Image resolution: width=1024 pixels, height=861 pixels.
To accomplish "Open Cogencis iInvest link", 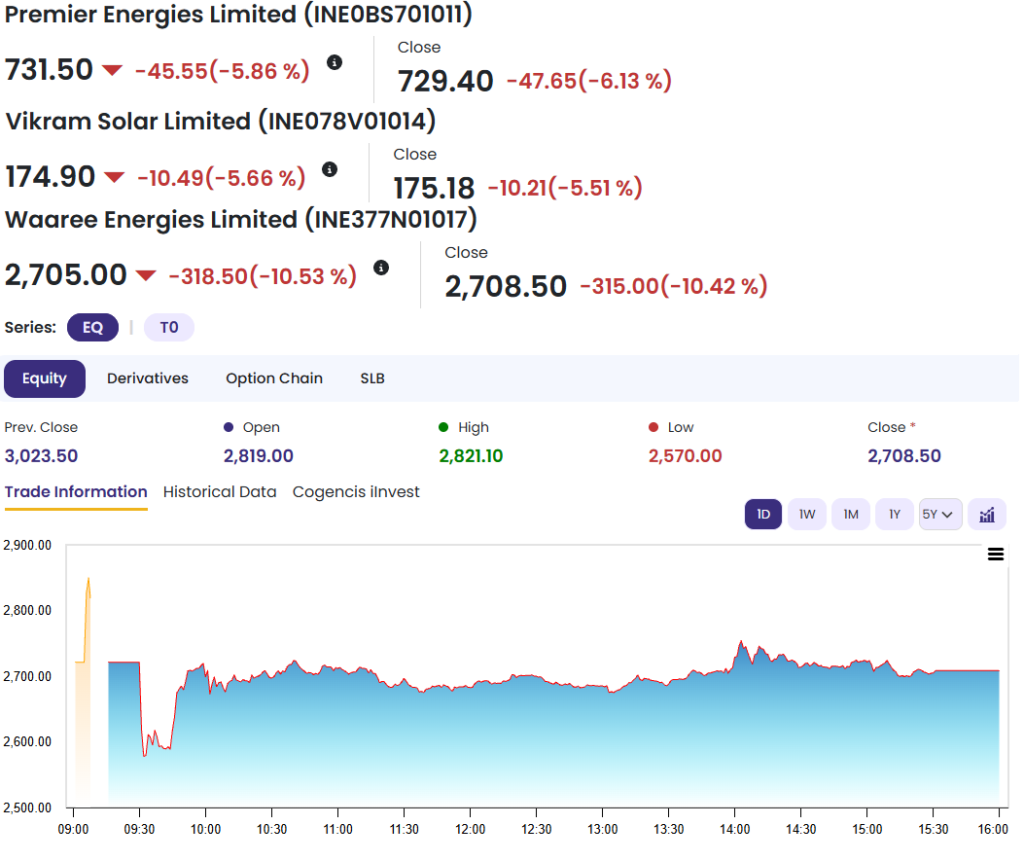I will [x=356, y=492].
